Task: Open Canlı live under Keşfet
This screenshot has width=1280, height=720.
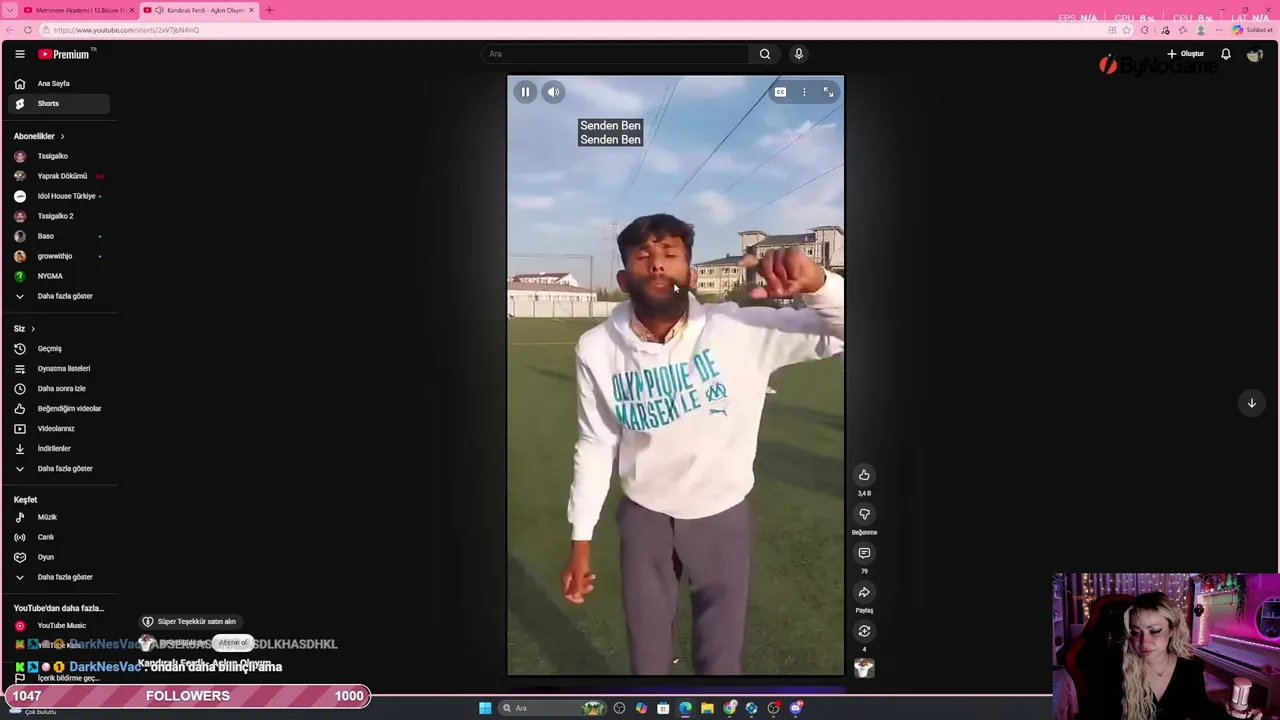Action: click(x=58, y=537)
